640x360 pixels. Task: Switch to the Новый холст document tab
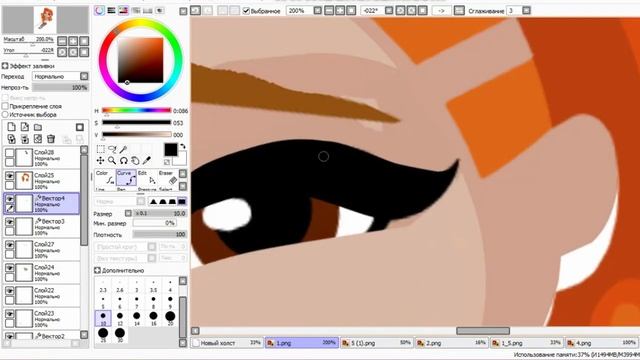[227, 343]
